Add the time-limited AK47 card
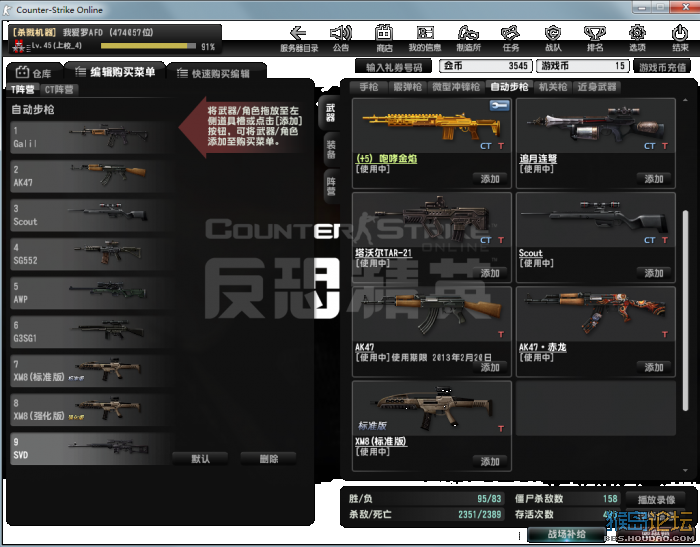 coord(490,367)
